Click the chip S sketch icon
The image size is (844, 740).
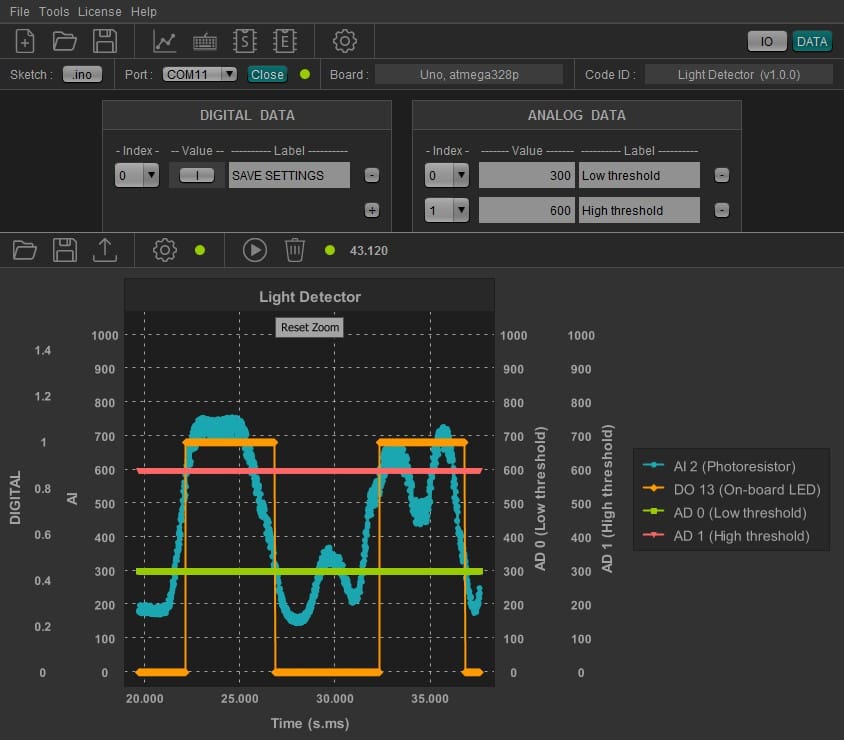tap(245, 41)
